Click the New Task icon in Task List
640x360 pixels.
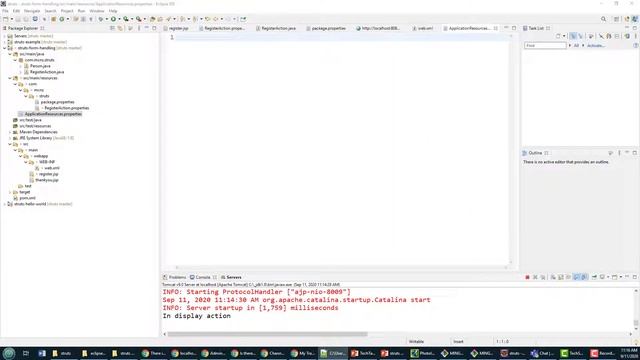point(558,36)
